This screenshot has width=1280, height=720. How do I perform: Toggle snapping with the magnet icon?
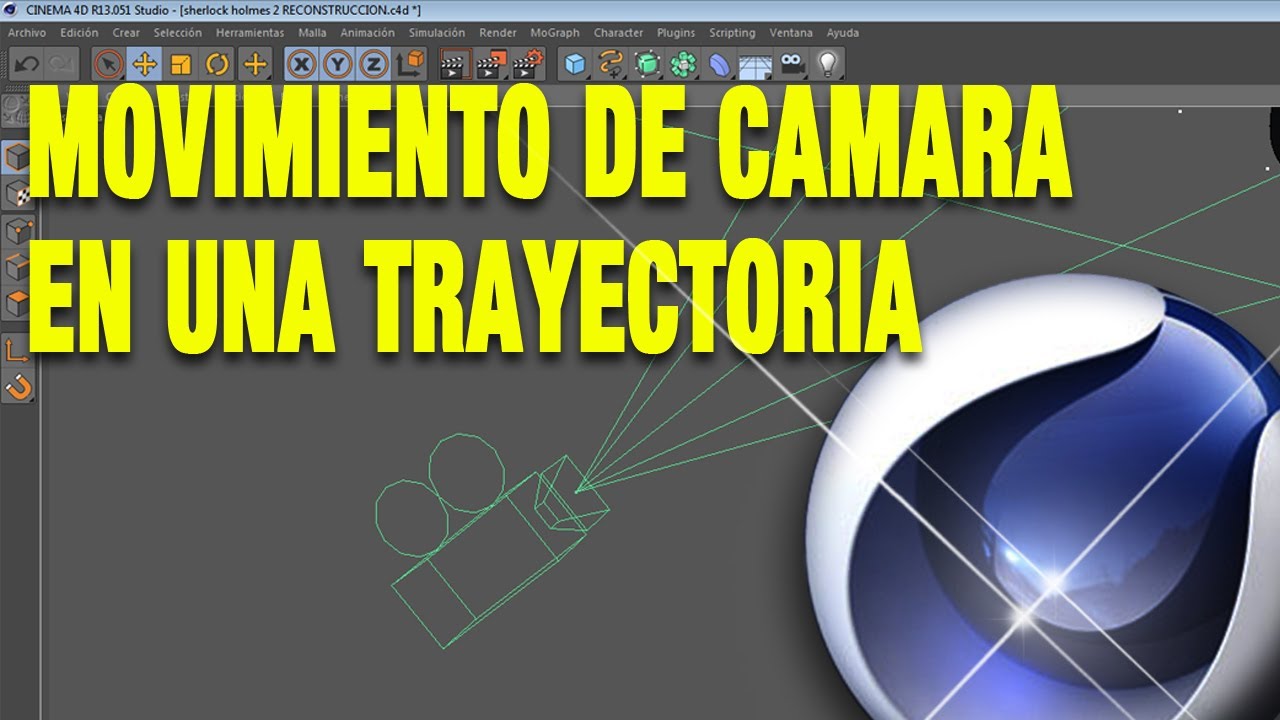(19, 386)
